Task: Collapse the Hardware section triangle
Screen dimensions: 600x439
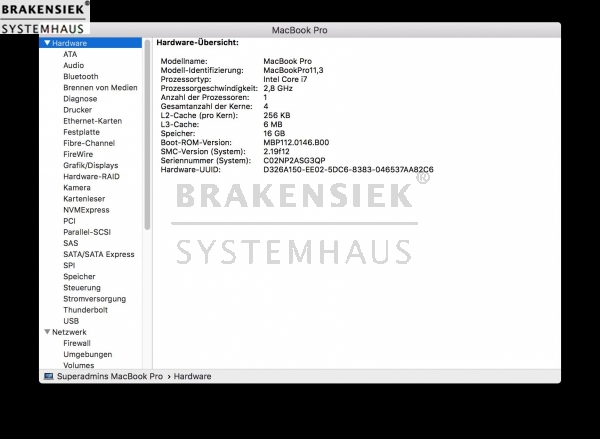Action: (47, 43)
